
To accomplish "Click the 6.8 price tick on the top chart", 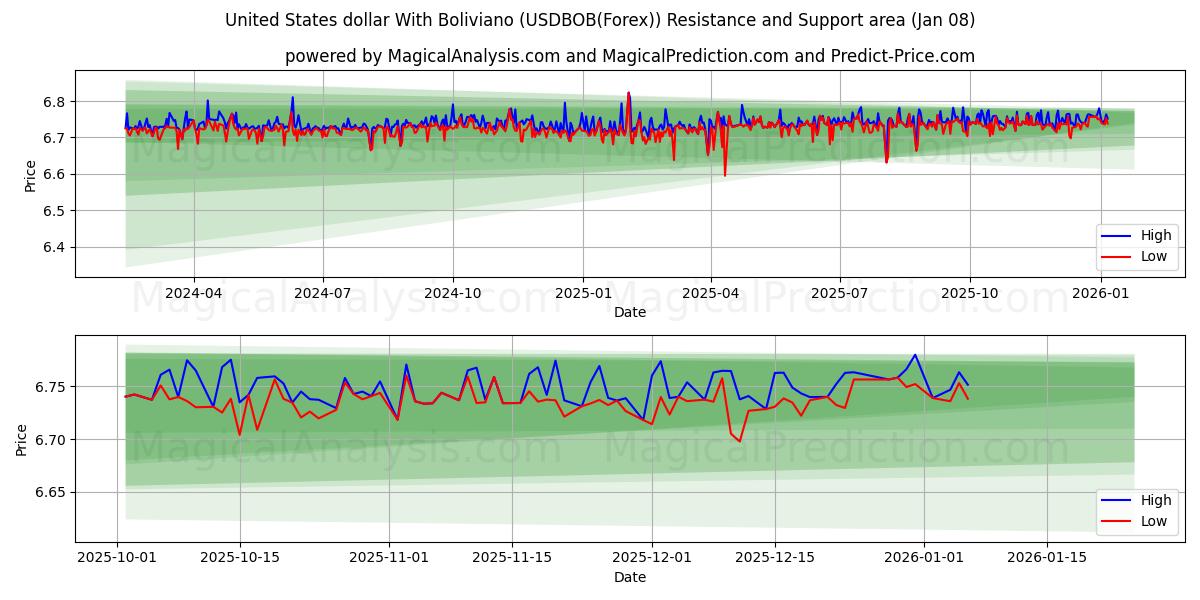I will [x=54, y=102].
